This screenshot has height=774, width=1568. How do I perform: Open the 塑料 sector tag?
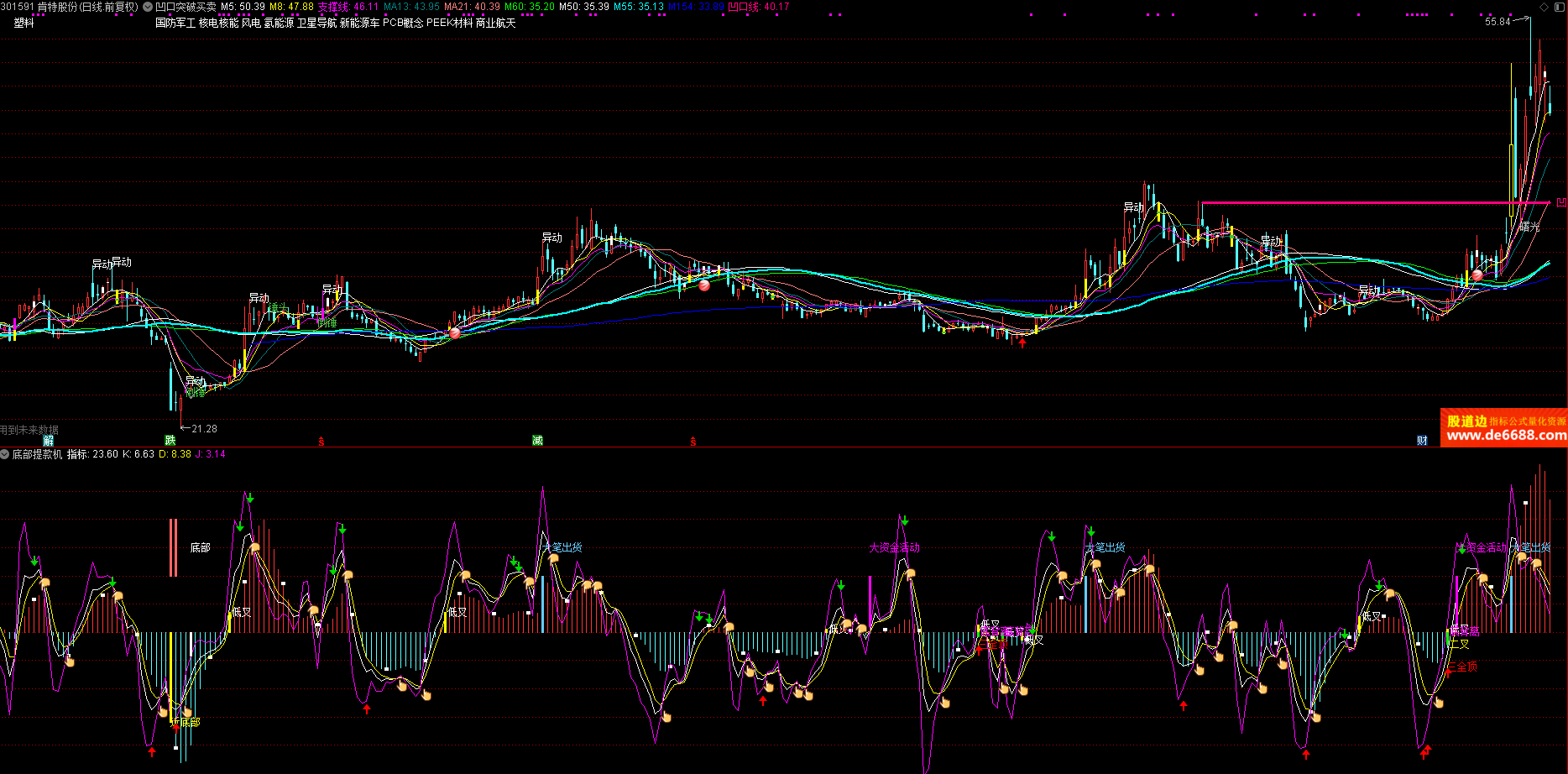pos(24,23)
